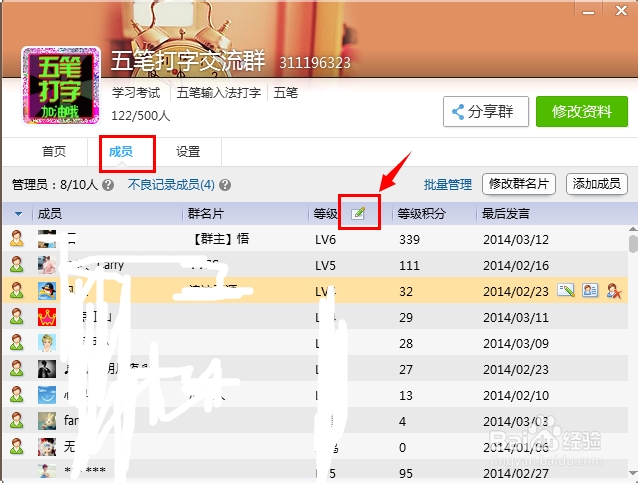This screenshot has height=483, width=638.
Task: Click admin icon on the 2014/01/06 row
Action: tap(17, 447)
